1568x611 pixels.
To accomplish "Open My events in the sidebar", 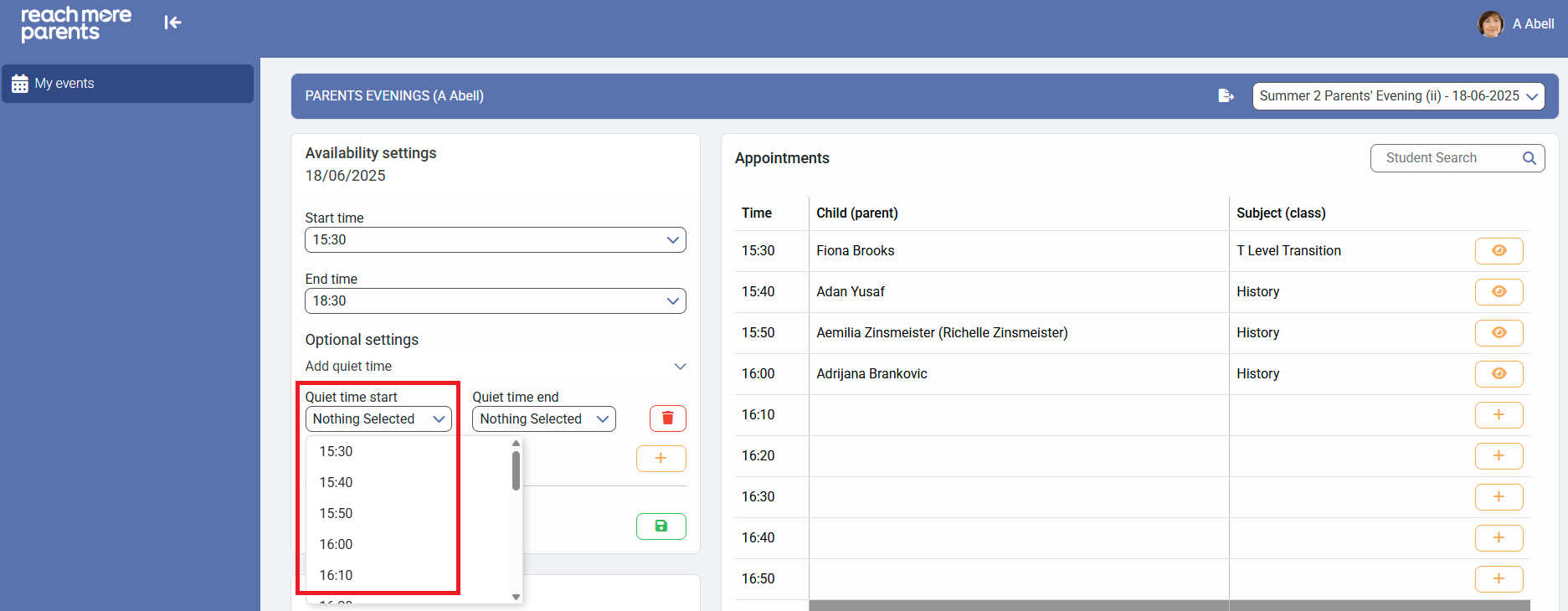I will point(127,84).
